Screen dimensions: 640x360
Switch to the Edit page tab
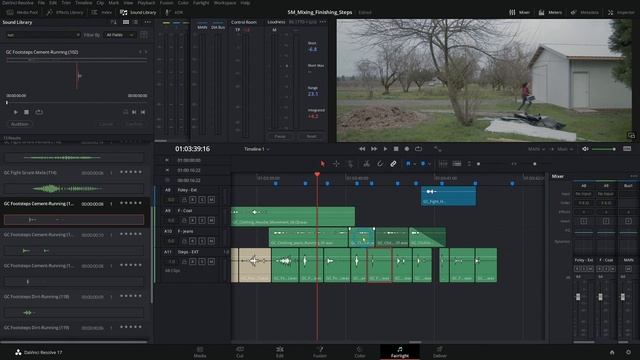point(280,352)
